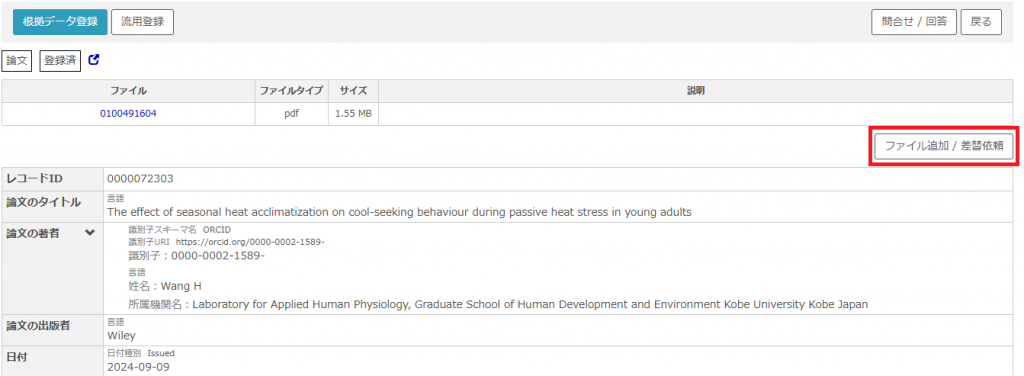This screenshot has height=376, width=1024.
Task: Click the 流用登録 button
Action: (x=142, y=22)
